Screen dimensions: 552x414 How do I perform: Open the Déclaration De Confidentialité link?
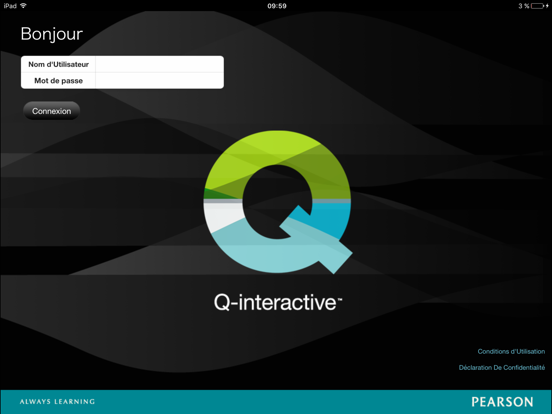point(502,368)
